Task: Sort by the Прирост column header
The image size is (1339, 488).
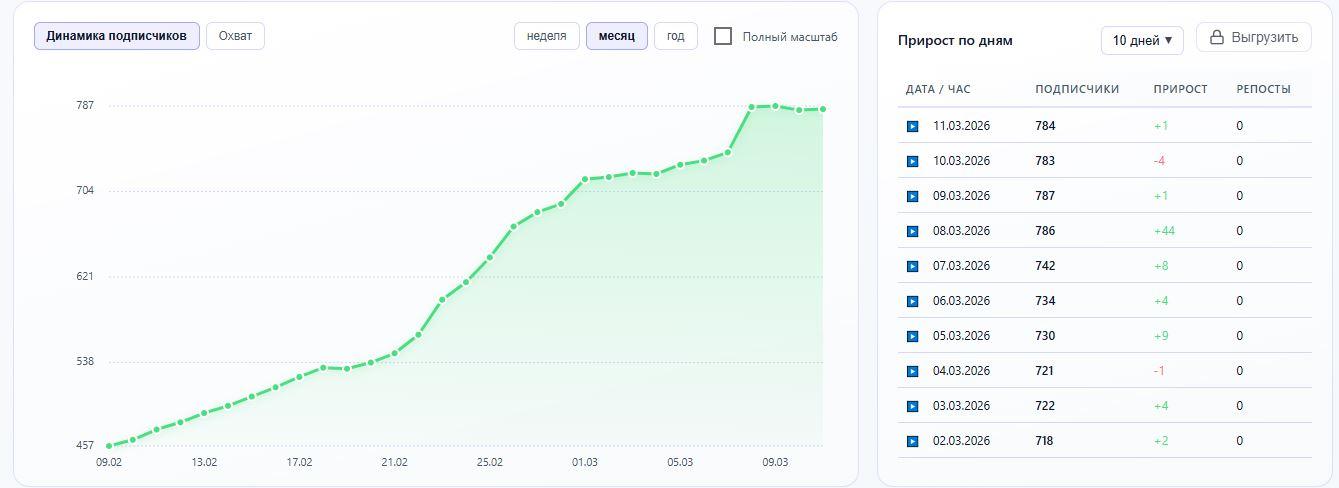Action: [x=1180, y=89]
